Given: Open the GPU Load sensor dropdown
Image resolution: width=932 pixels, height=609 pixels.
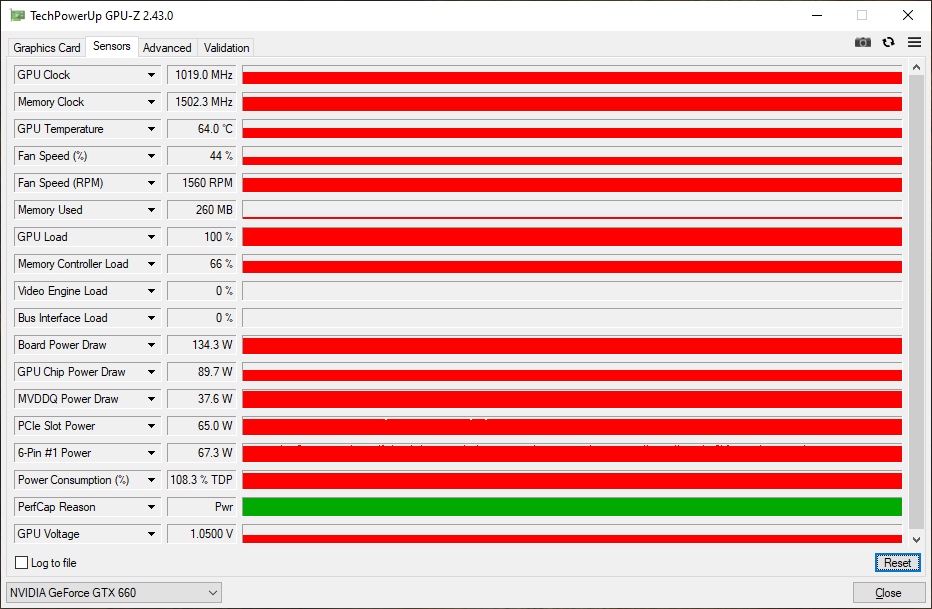Looking at the screenshot, I should click(87, 237).
